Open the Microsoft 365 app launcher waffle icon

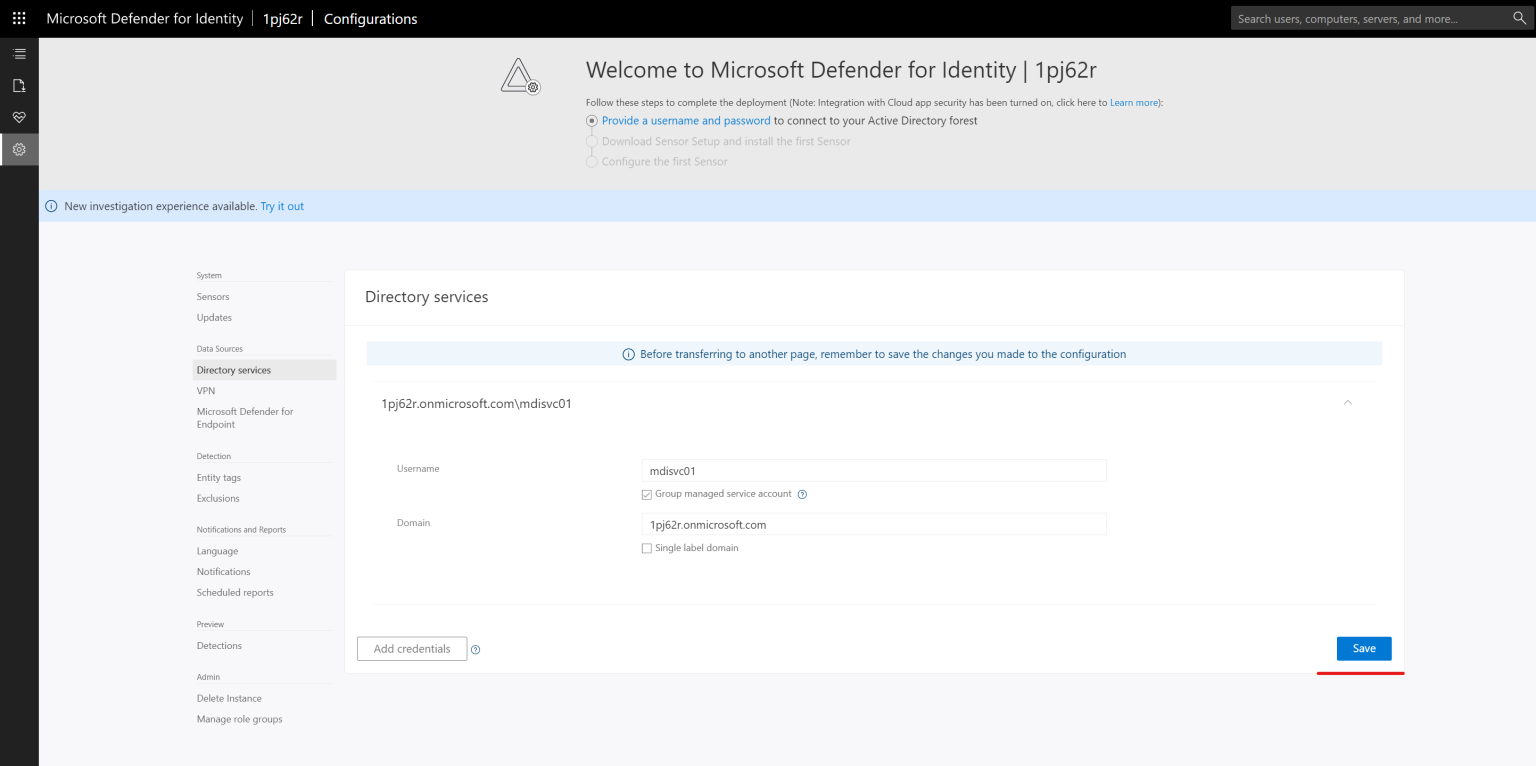(x=18, y=18)
